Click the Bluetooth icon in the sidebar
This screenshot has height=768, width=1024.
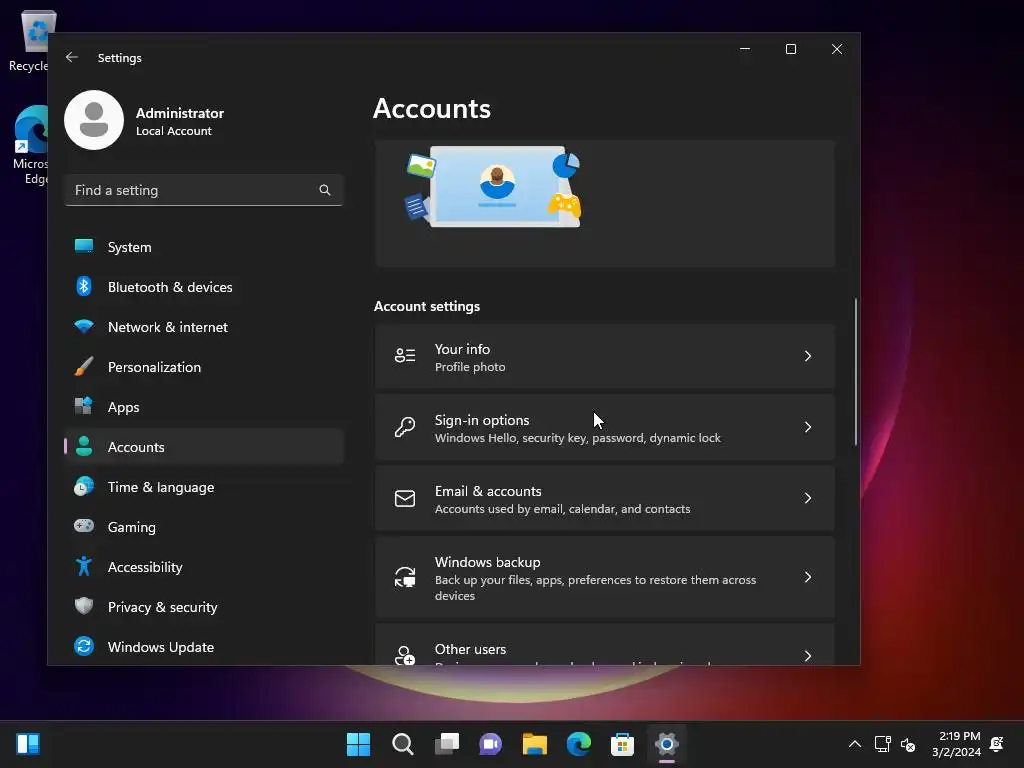[84, 286]
